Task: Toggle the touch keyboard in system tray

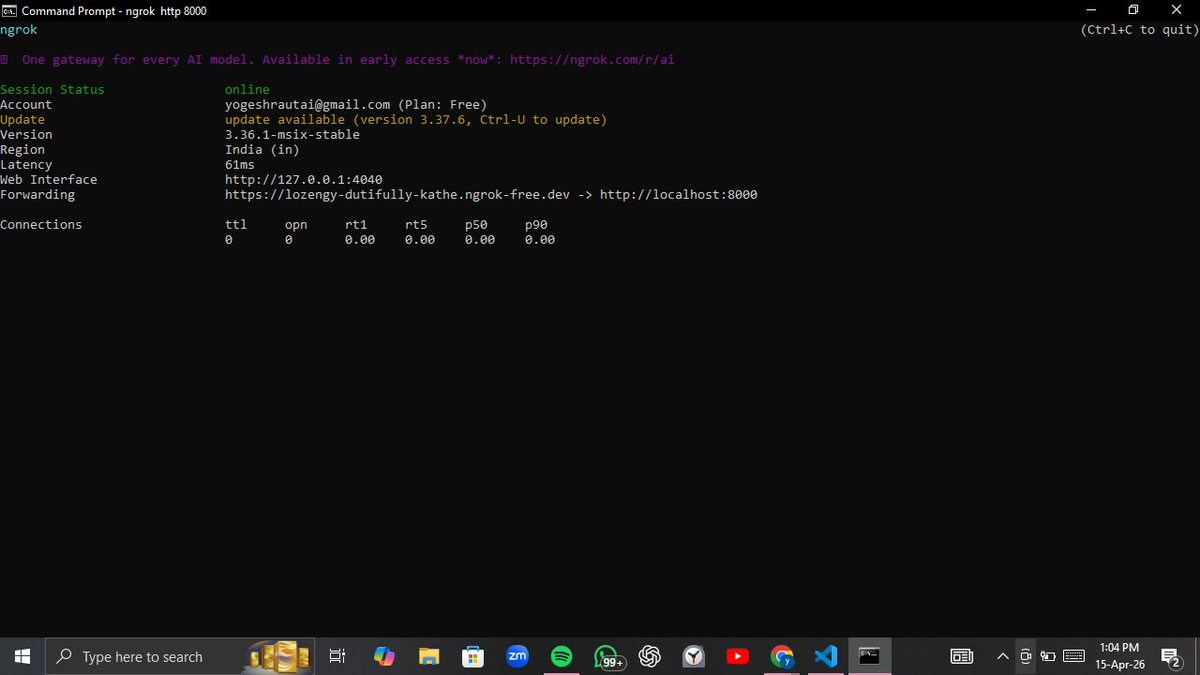Action: coord(1073,656)
